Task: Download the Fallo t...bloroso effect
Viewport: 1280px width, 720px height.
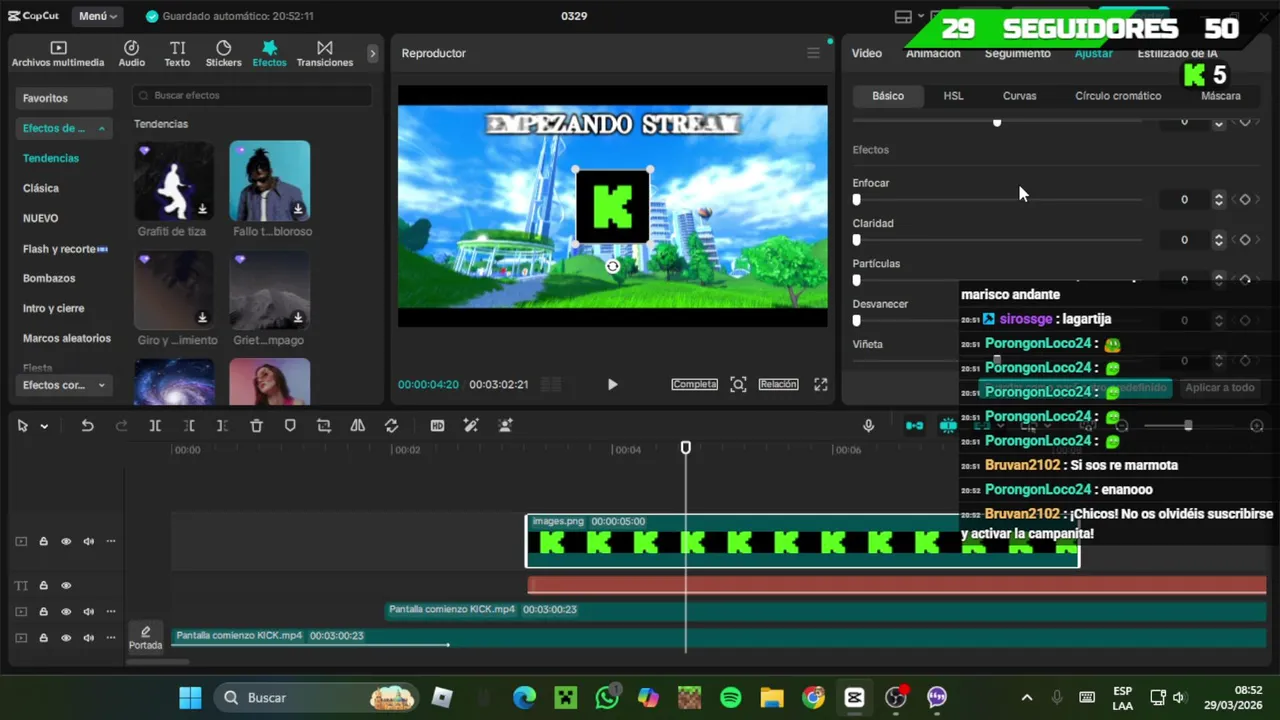Action: [298, 209]
